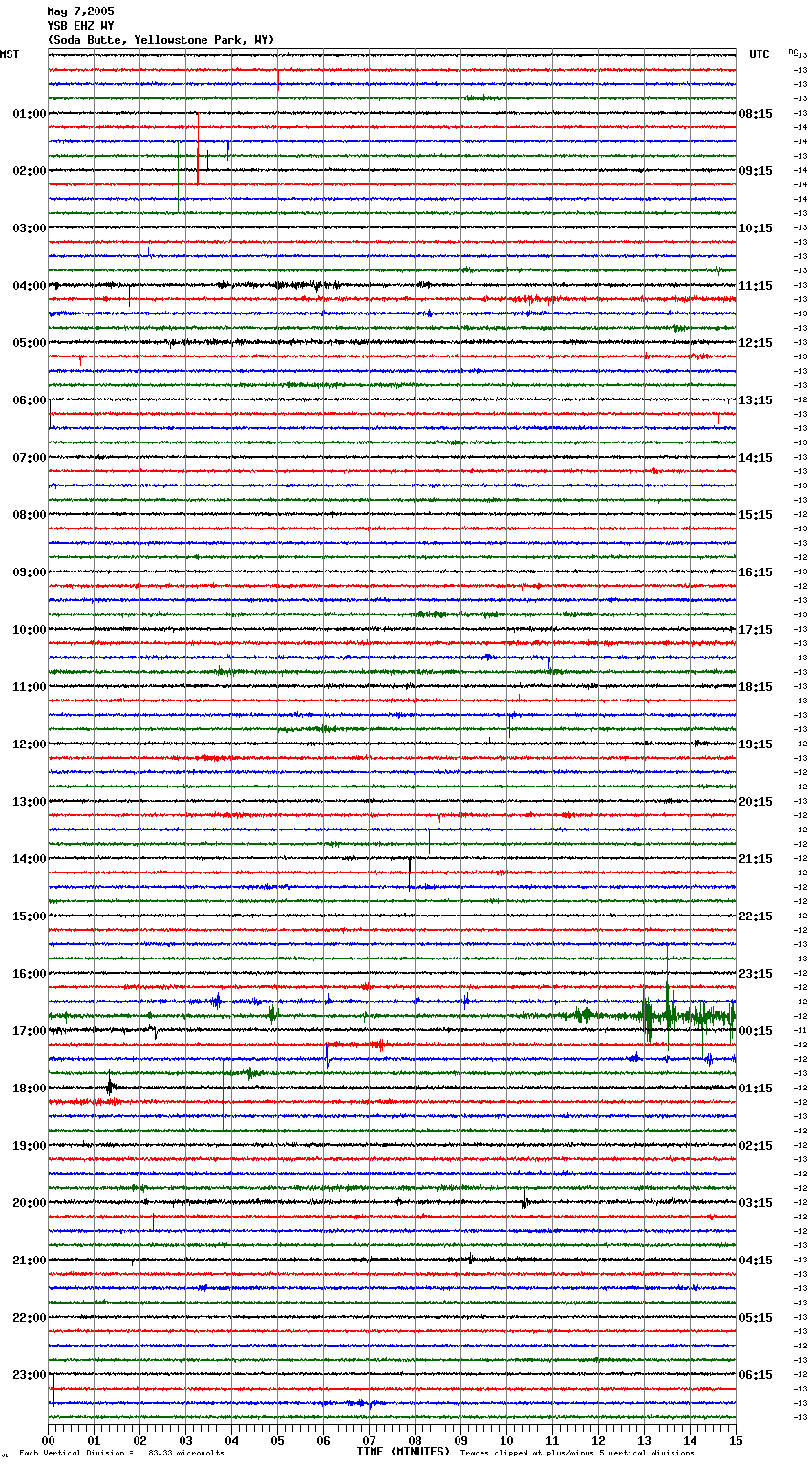
Task: Click the 02:15 UTC time label
Action: pos(756,1146)
